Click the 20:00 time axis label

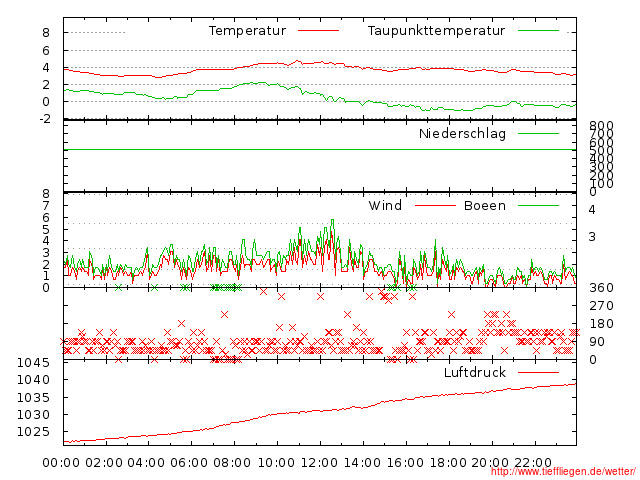pyautogui.click(x=490, y=463)
